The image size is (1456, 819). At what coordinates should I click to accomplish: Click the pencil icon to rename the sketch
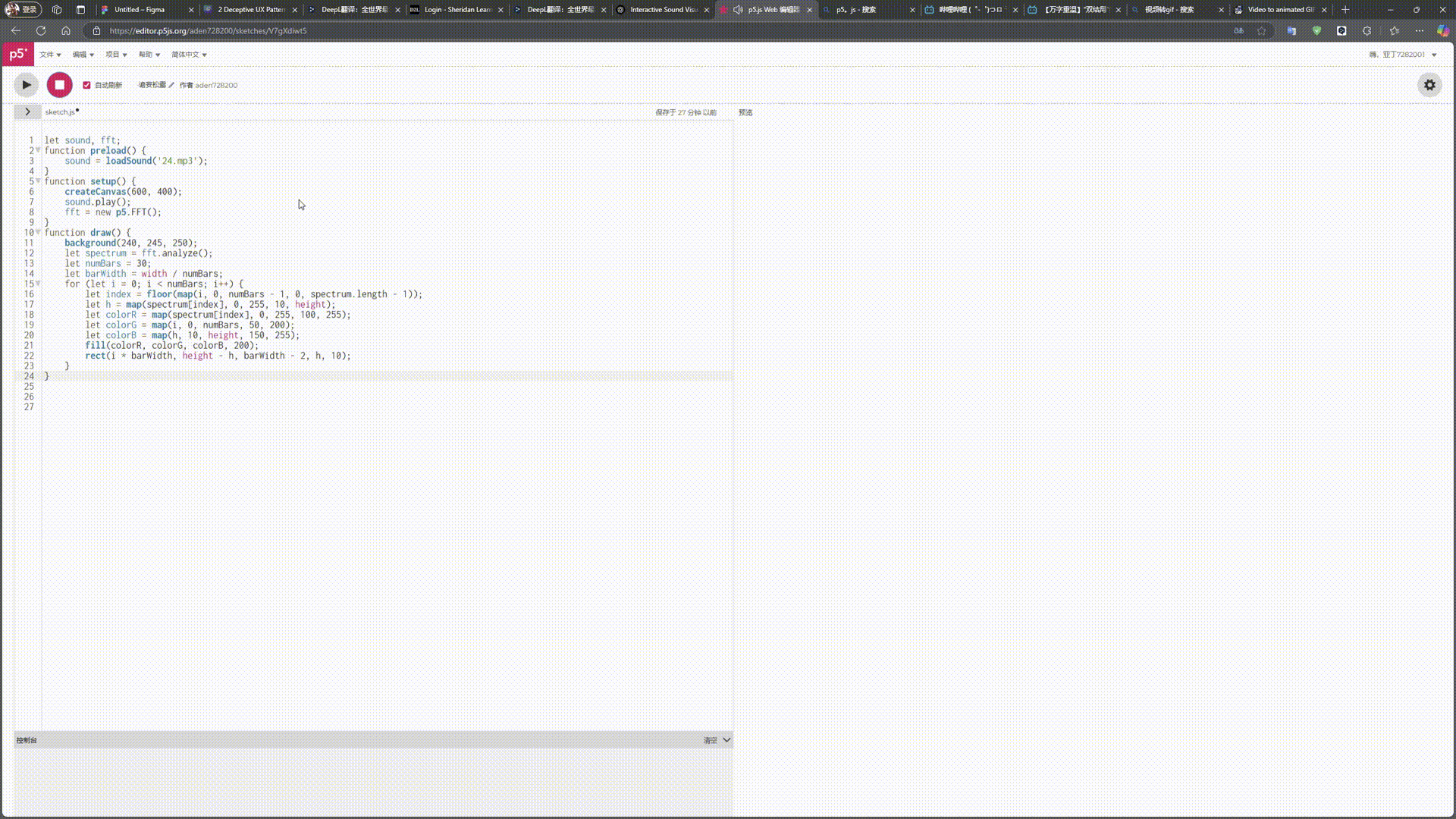pos(171,85)
